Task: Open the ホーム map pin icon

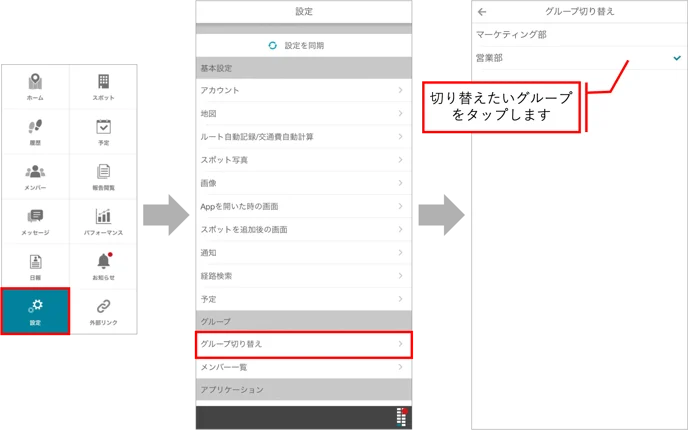Action: click(x=35, y=82)
